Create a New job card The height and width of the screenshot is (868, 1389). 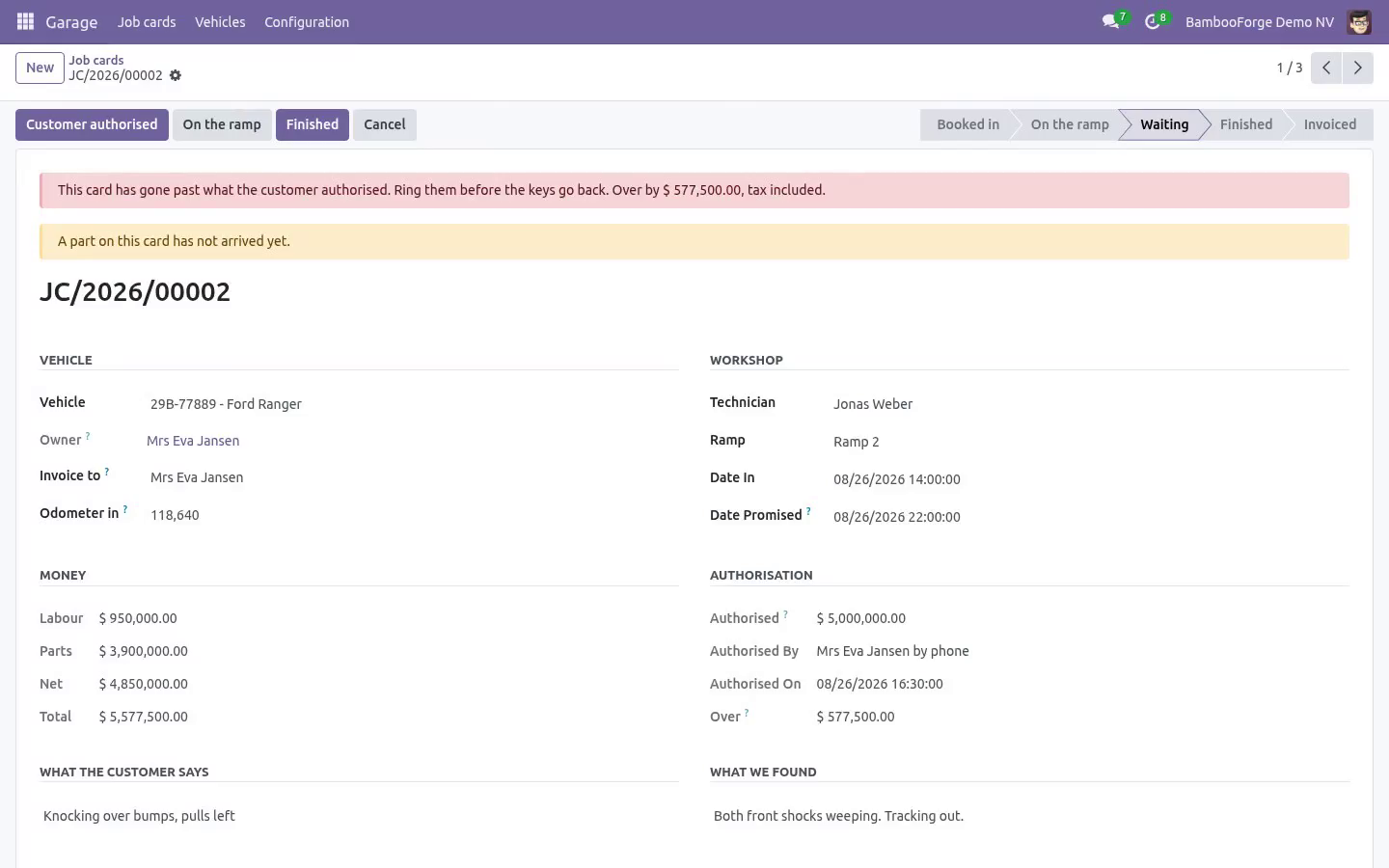coord(40,68)
